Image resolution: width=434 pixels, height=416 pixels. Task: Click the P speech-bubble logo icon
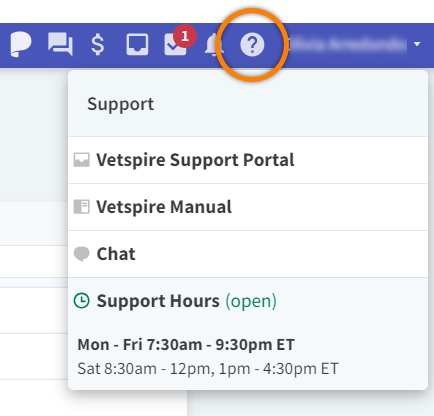tap(21, 45)
